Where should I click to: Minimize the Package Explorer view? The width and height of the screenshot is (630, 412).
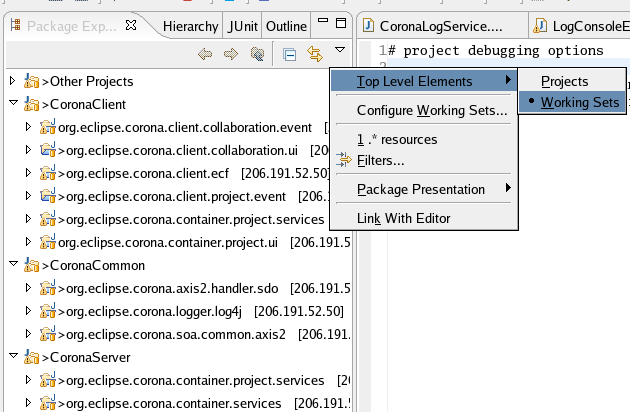(323, 20)
